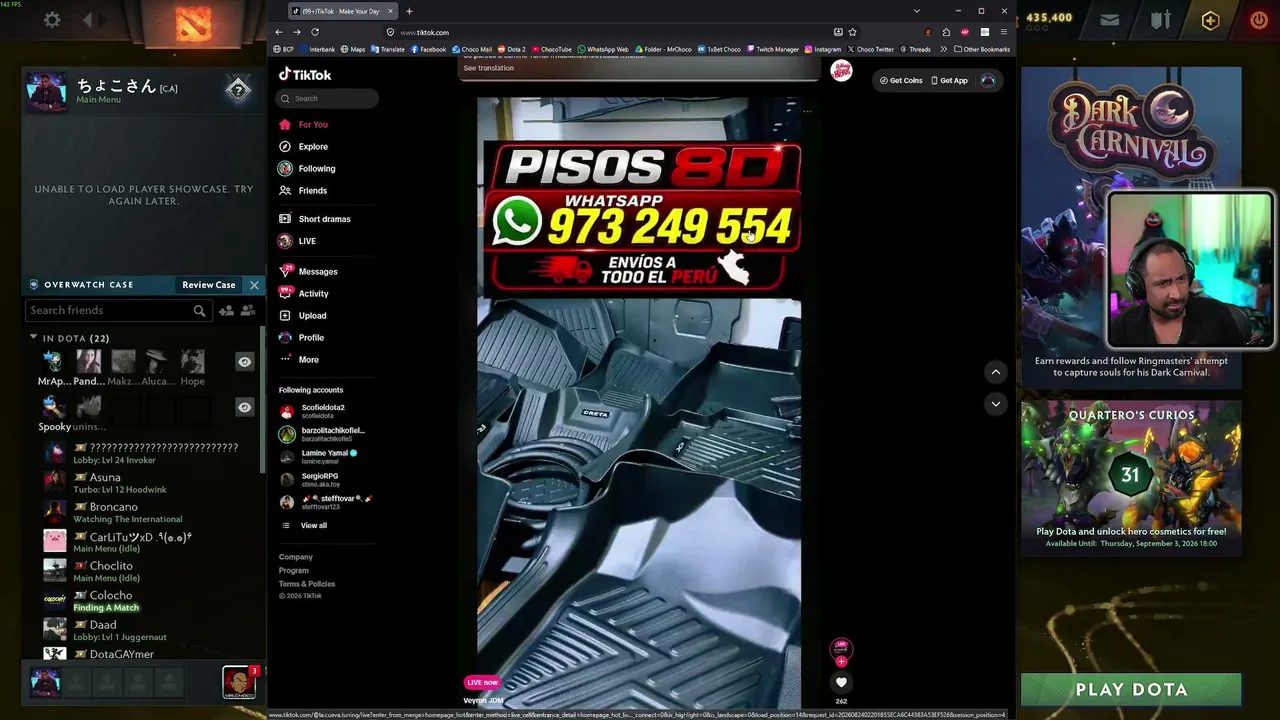Click the PLAY DOTA button
The width and height of the screenshot is (1280, 720).
point(1131,689)
